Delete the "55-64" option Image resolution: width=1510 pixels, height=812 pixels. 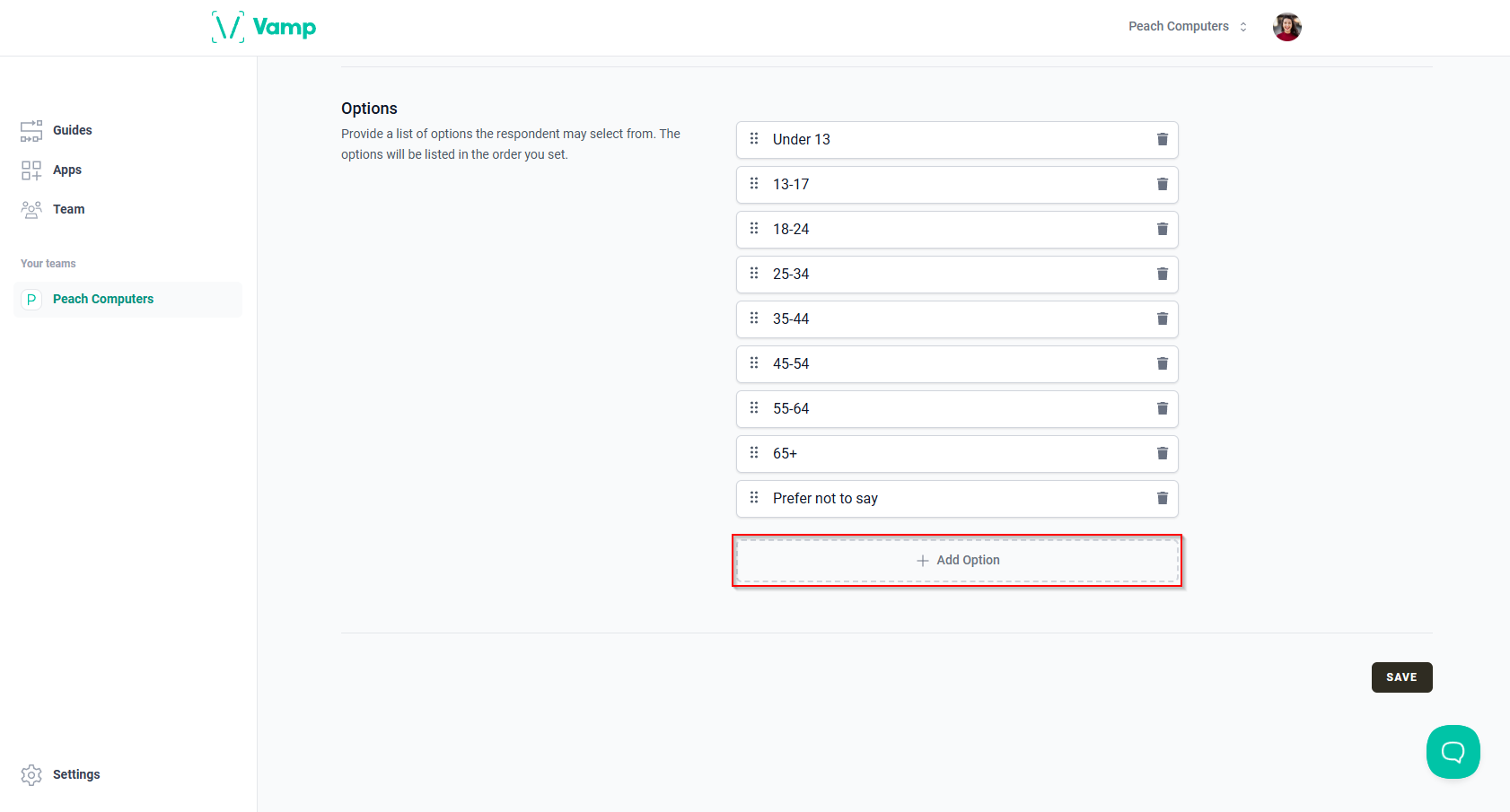tap(1162, 408)
